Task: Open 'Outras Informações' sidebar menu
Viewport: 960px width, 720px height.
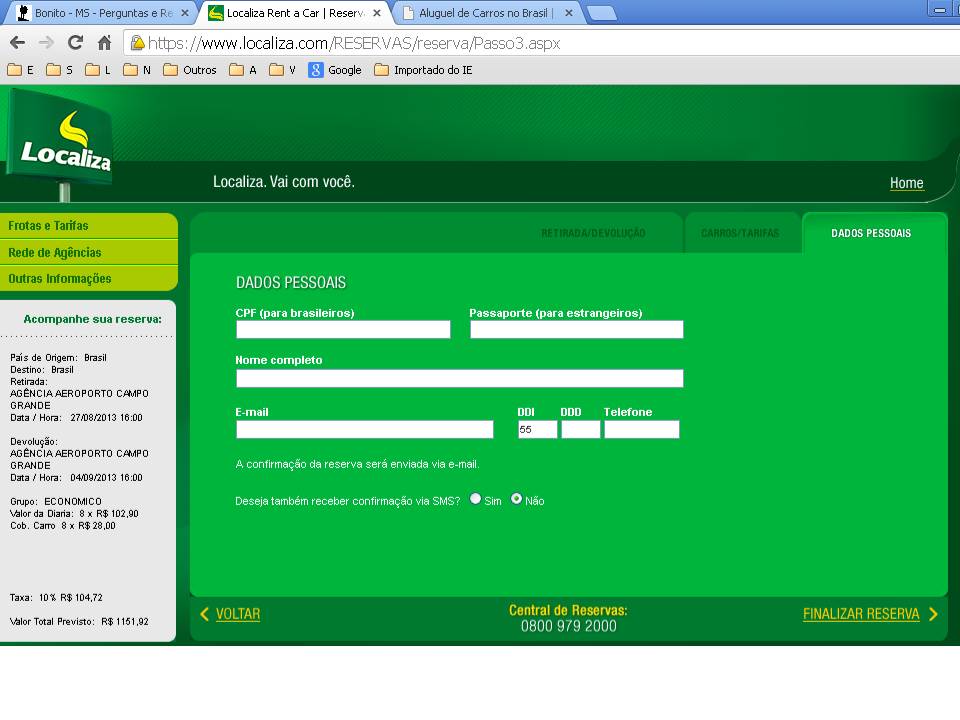Action: pos(89,279)
